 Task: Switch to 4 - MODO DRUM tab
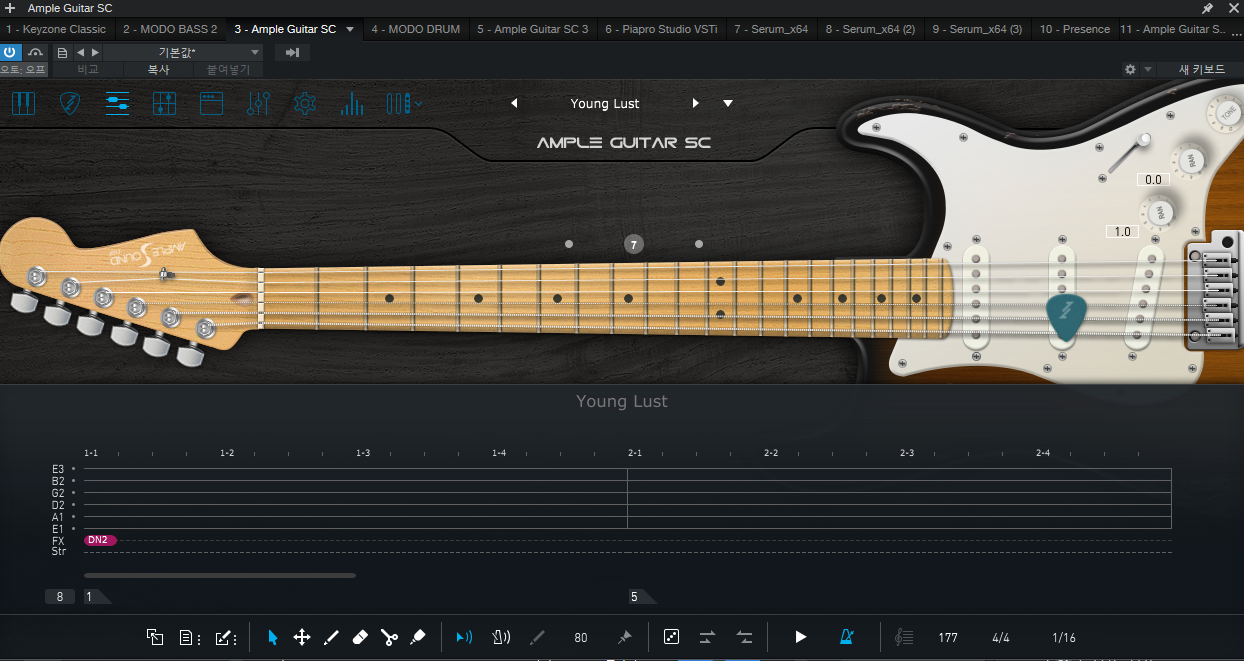(x=416, y=29)
